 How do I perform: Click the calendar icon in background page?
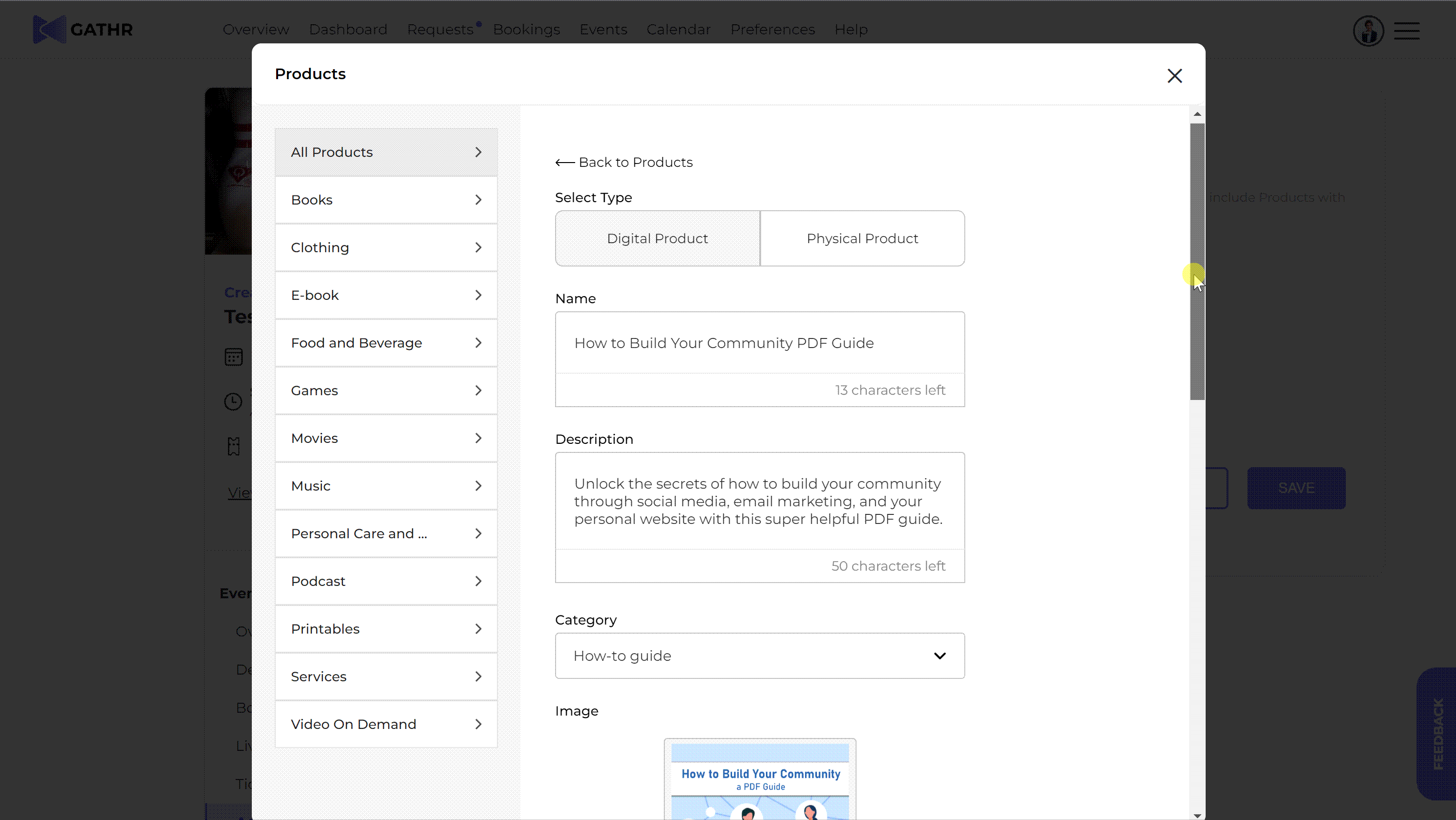[233, 357]
